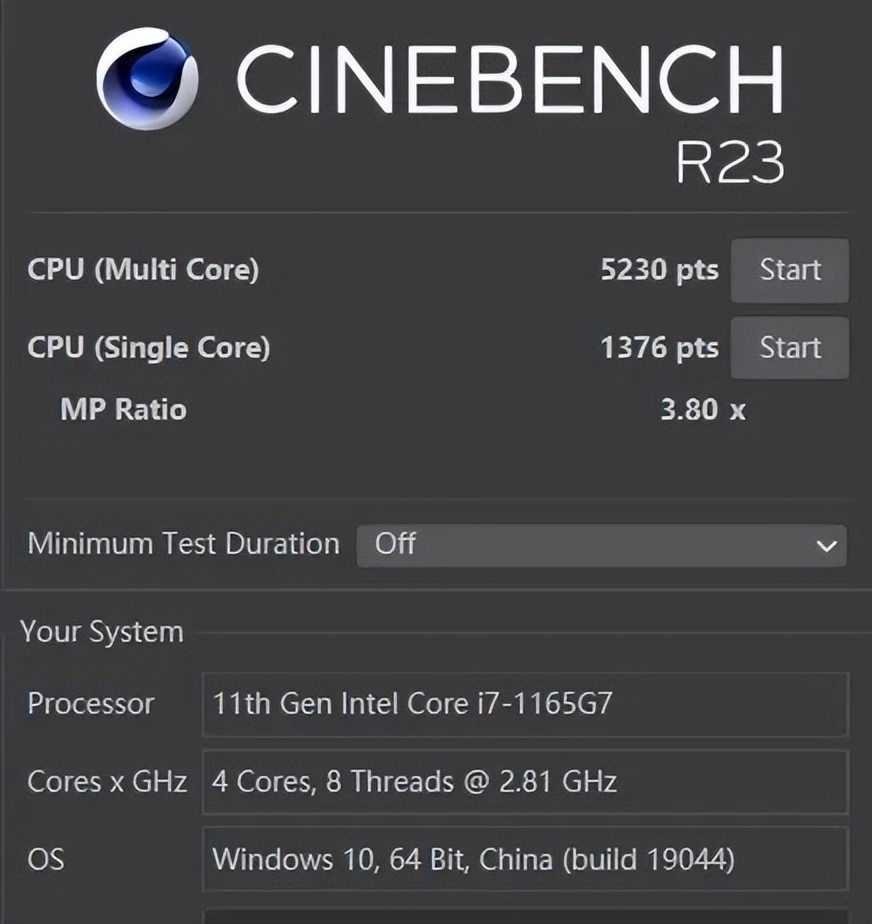Image resolution: width=872 pixels, height=924 pixels.
Task: Open the Minimum Test Duration dropdown
Action: [x=600, y=545]
